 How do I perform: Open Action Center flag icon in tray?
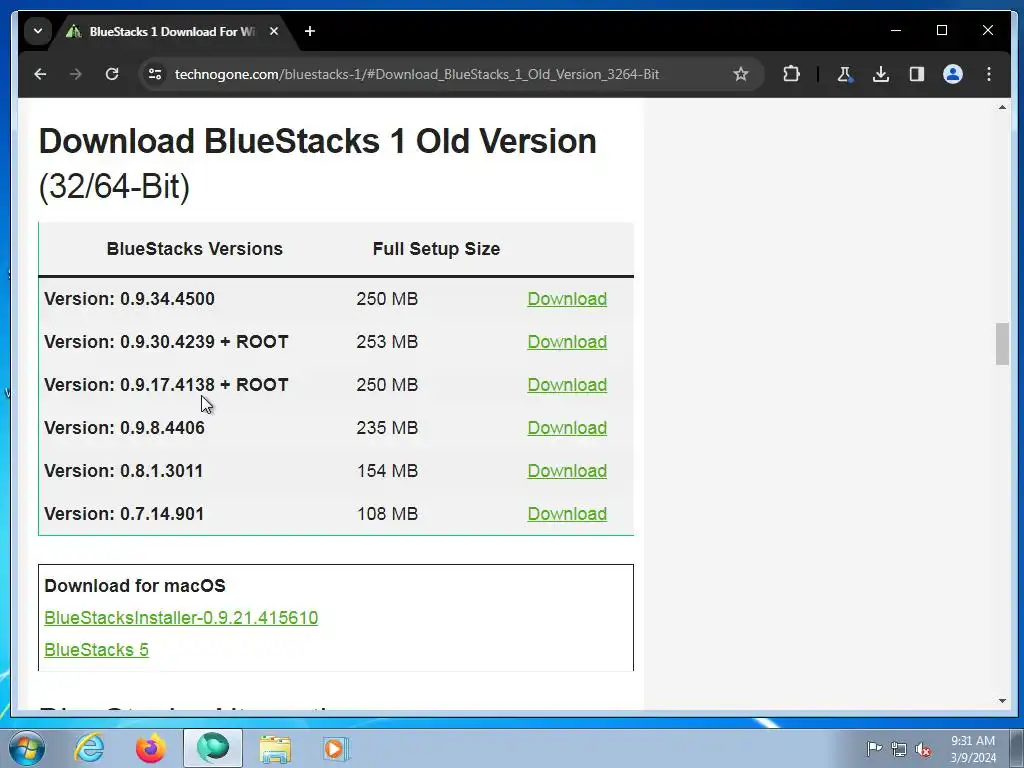coord(874,748)
